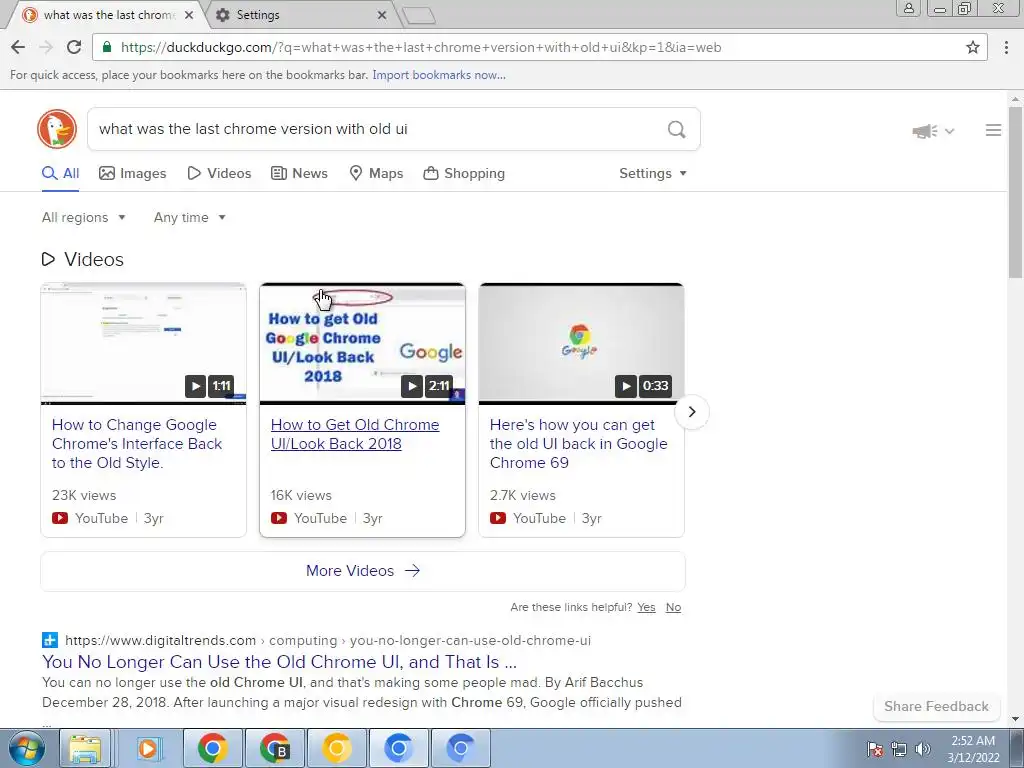Screen dimensions: 1024x768
Task: Play the 0:33 Chrome 69 video thumbnail
Action: click(581, 344)
